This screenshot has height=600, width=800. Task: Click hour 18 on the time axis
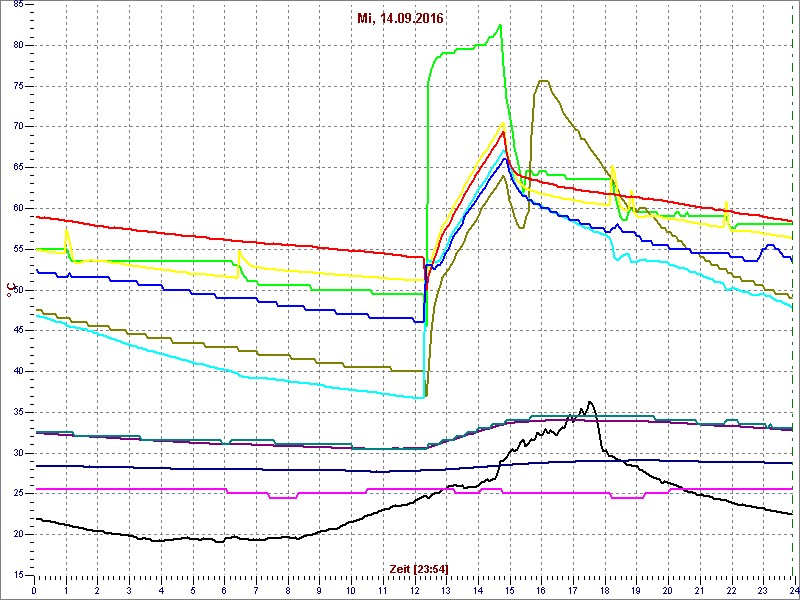(x=605, y=590)
